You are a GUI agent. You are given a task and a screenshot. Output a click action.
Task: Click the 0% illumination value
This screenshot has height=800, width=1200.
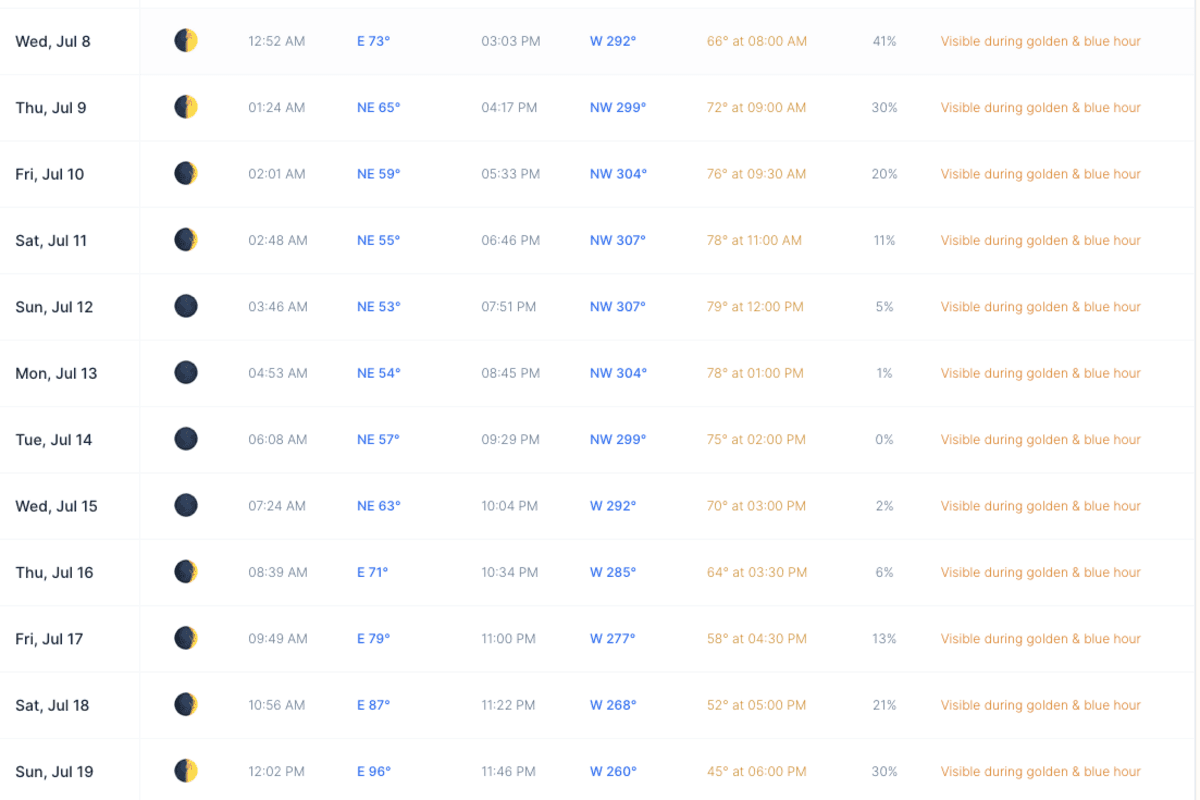884,439
